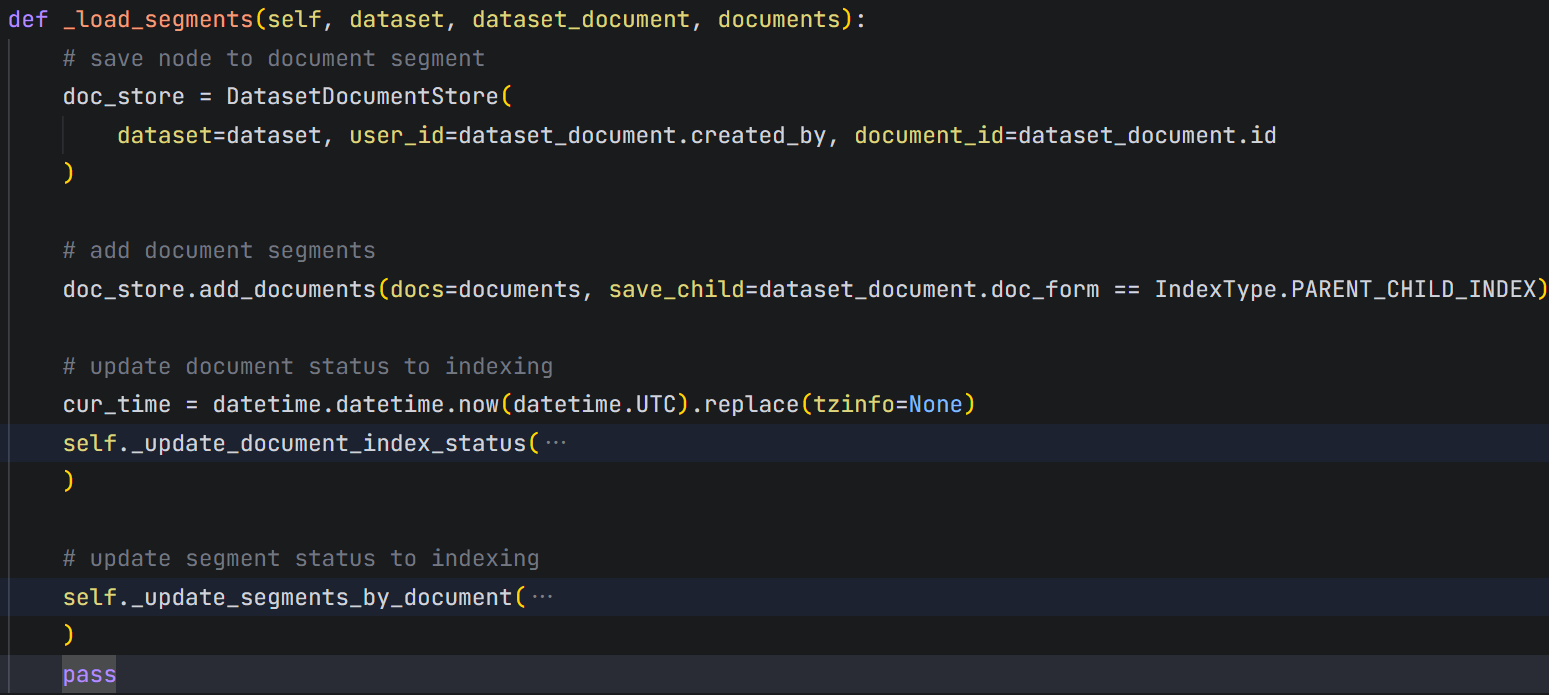This screenshot has width=1549, height=695.
Task: Click comment '# add document segments'
Action: [x=219, y=250]
